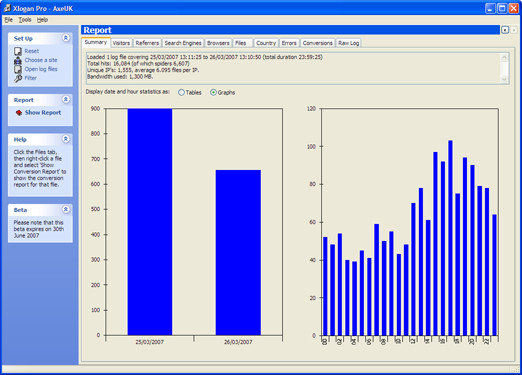Click the 'Bandwidth used: 1,300 MB' line
This screenshot has width=522, height=375.
coord(120,77)
